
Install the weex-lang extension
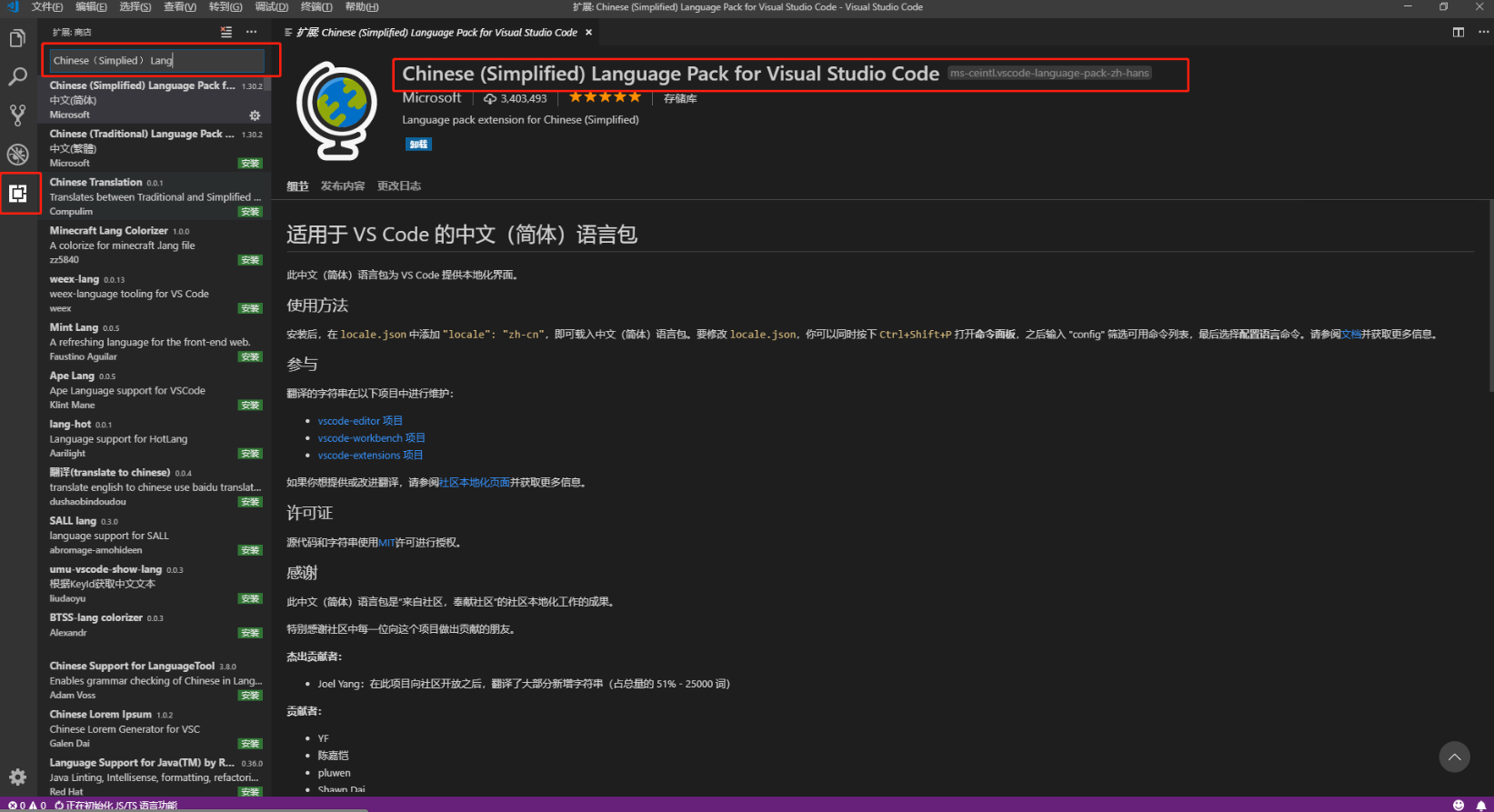250,308
